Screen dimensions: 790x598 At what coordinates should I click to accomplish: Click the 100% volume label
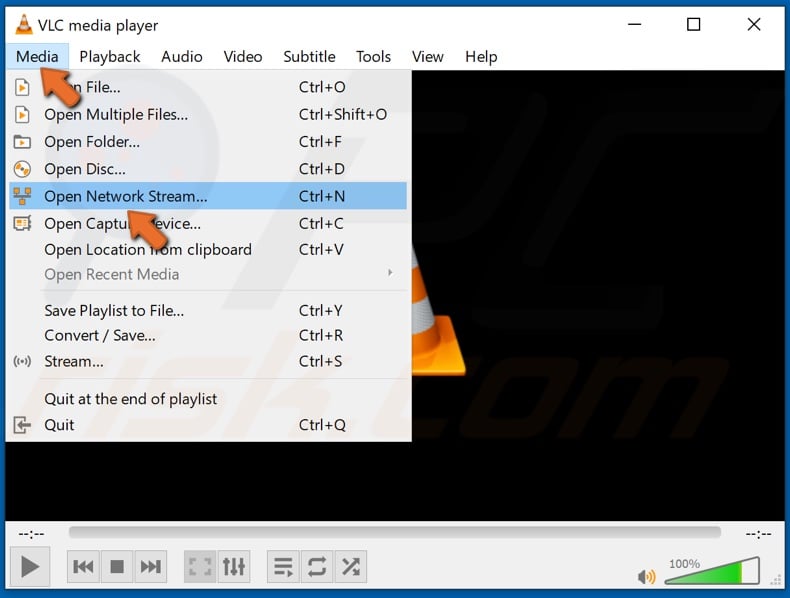coord(684,564)
